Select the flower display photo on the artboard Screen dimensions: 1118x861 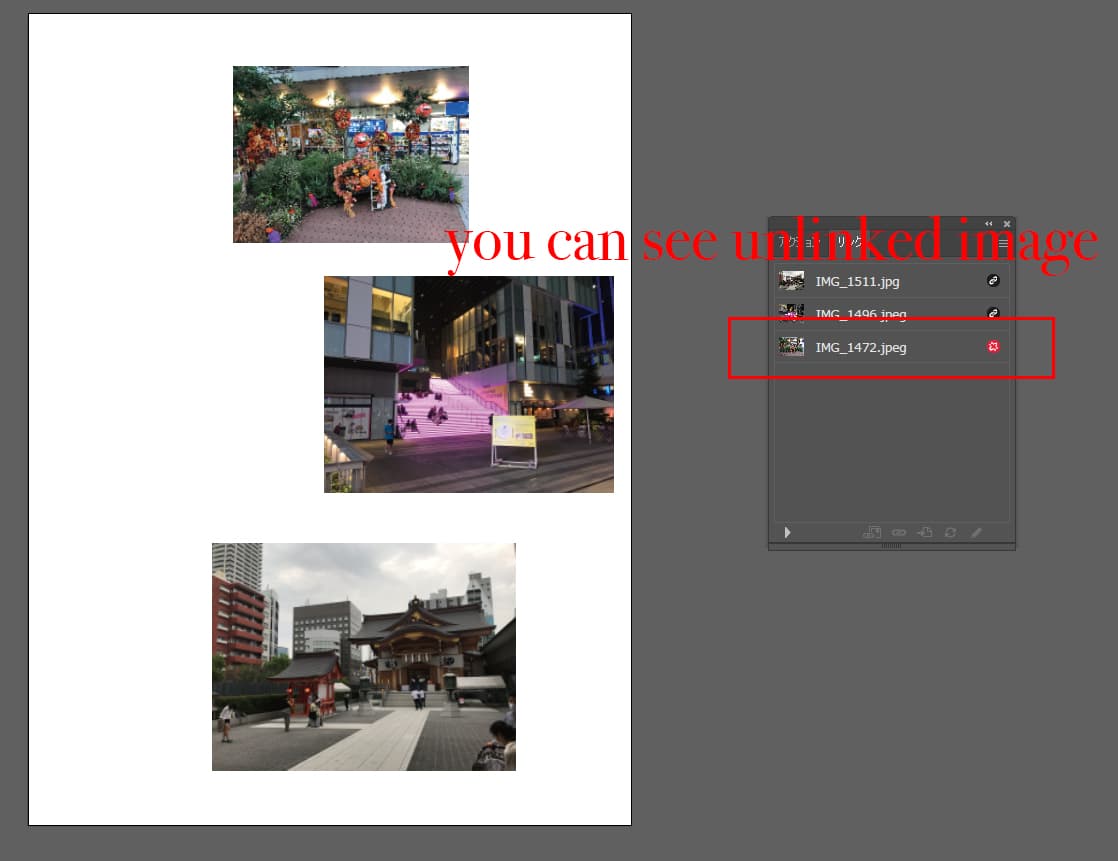click(x=350, y=153)
